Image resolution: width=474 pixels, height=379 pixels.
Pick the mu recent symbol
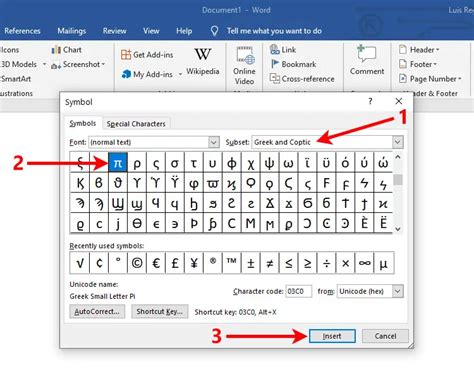tap(383, 263)
